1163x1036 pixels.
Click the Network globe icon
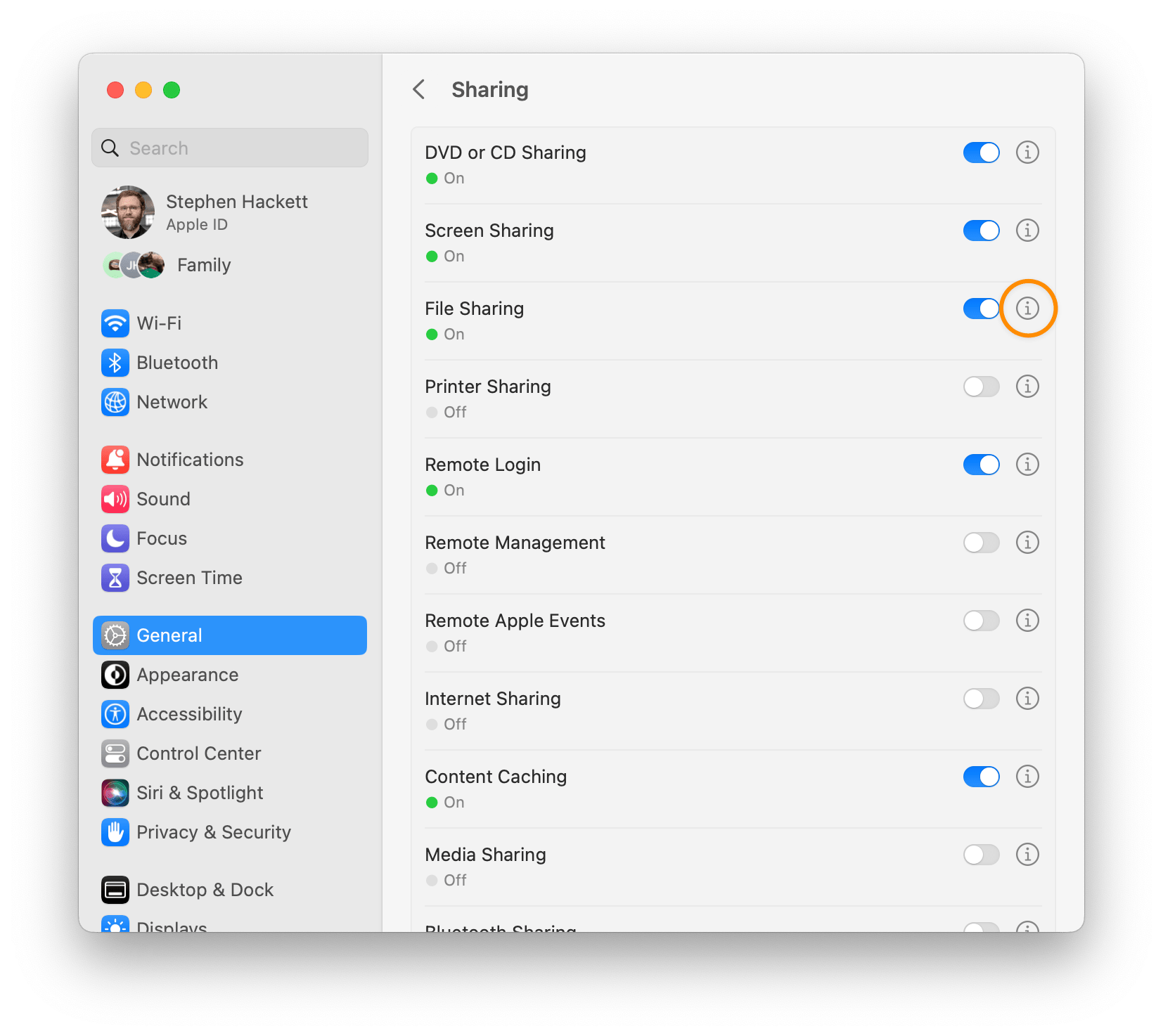[115, 402]
